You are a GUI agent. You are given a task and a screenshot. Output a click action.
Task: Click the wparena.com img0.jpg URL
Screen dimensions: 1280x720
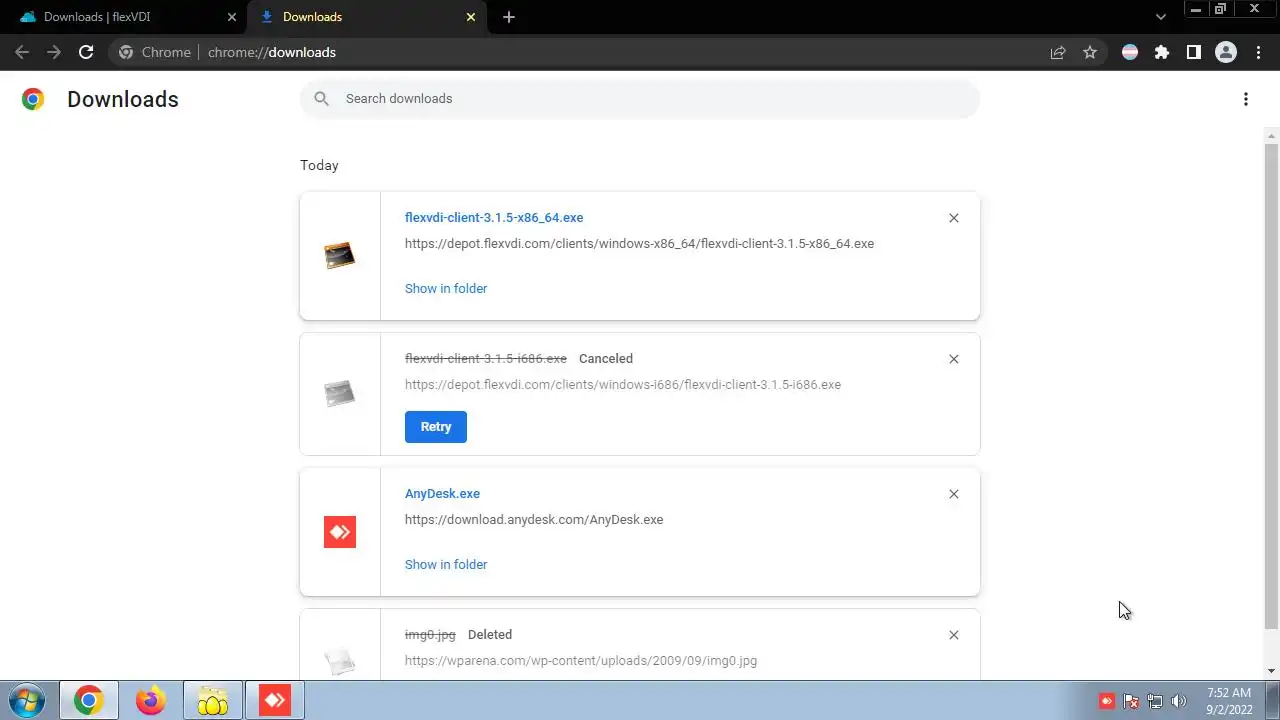coord(581,660)
